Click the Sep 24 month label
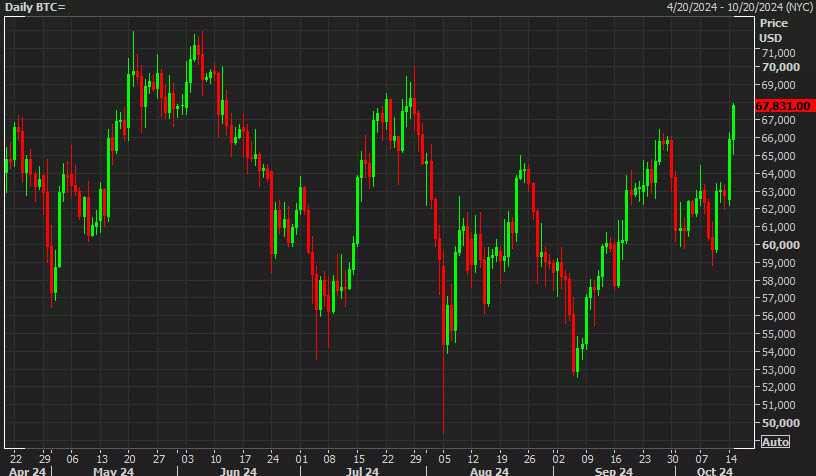This screenshot has height=476, width=816. click(x=614, y=471)
